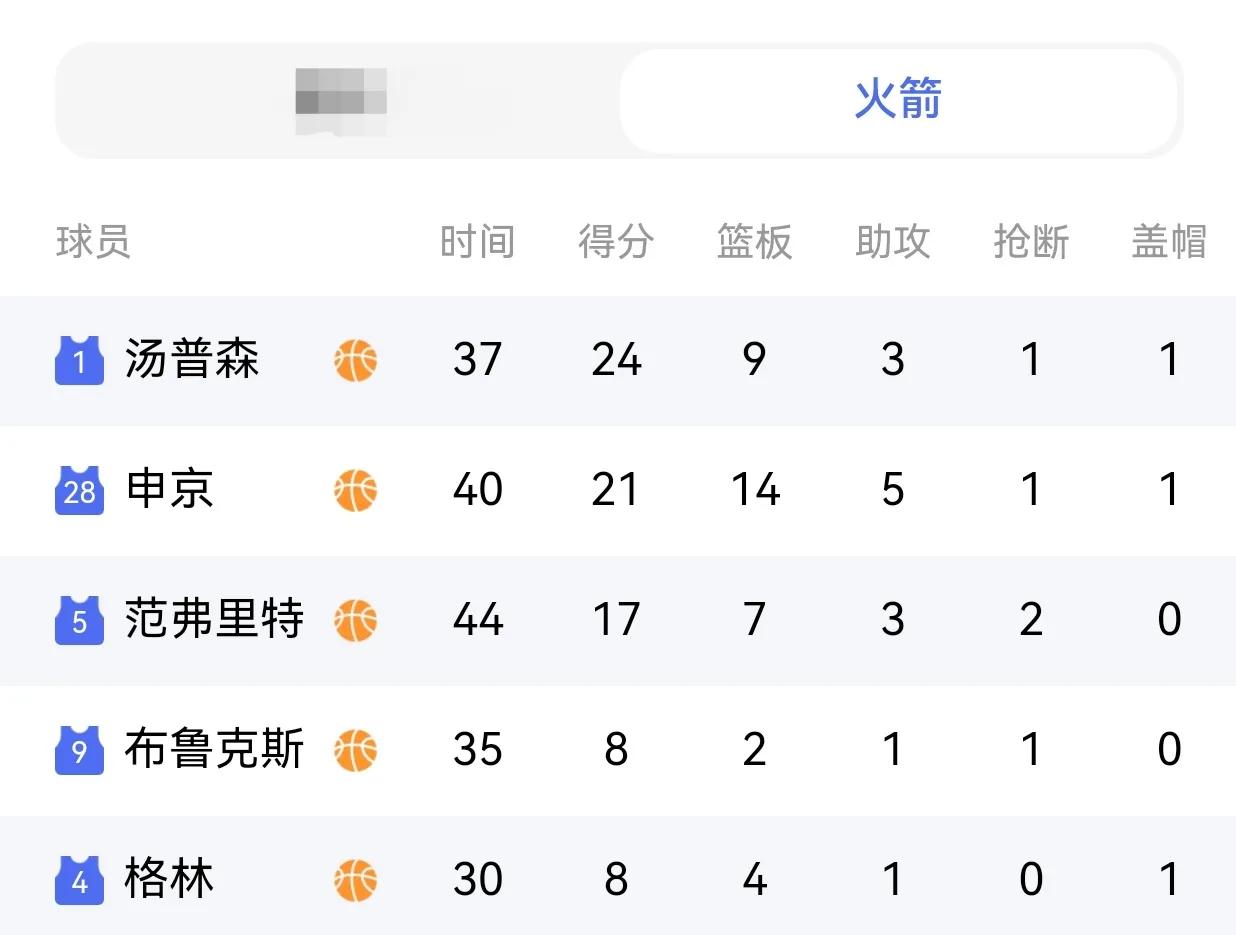
Task: Click the basketball icon beside 汤普森
Action: pyautogui.click(x=356, y=360)
